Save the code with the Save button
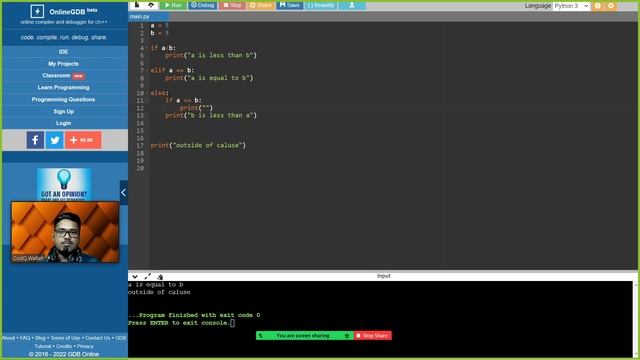Screen dimensions: 640x360 (289, 5)
